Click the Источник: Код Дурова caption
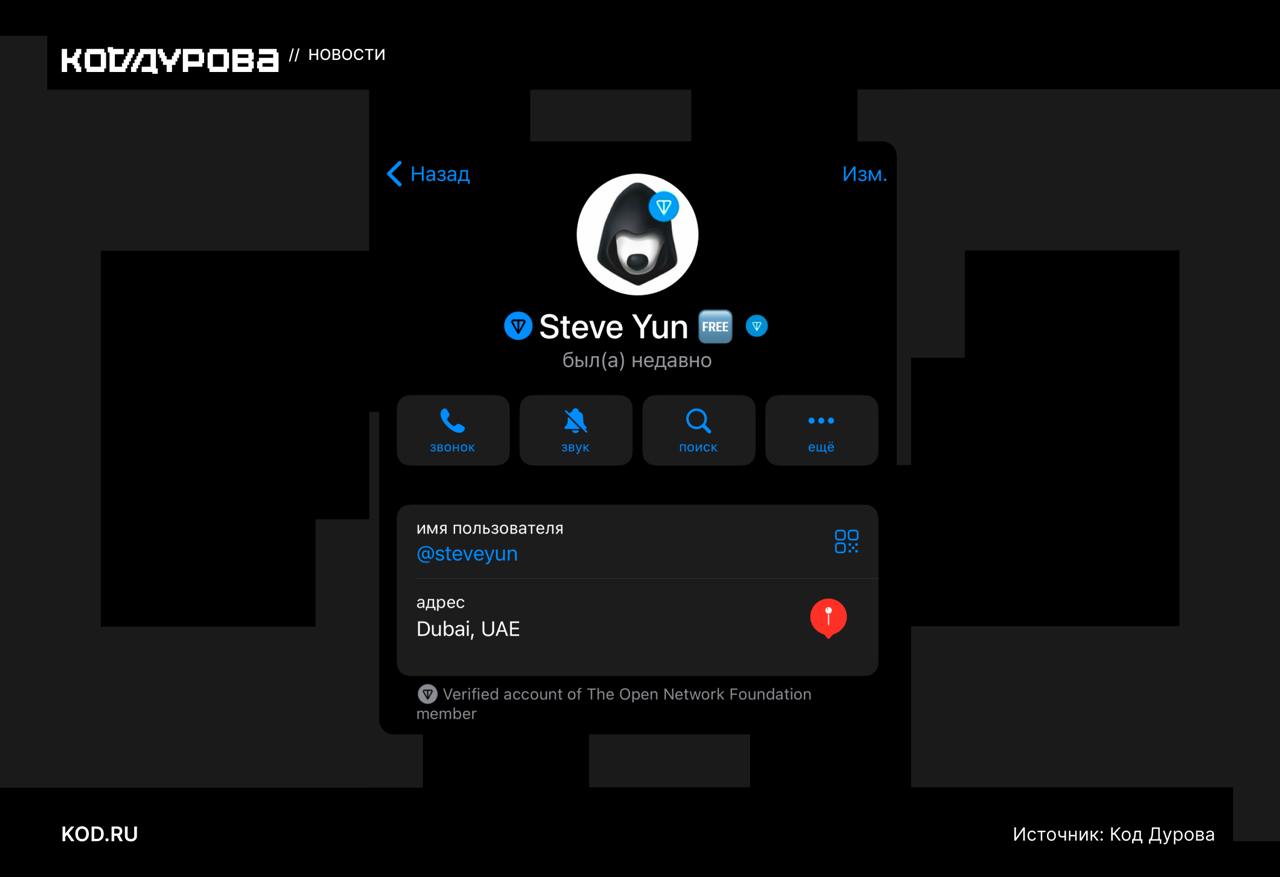Viewport: 1280px width, 877px height. click(1114, 834)
